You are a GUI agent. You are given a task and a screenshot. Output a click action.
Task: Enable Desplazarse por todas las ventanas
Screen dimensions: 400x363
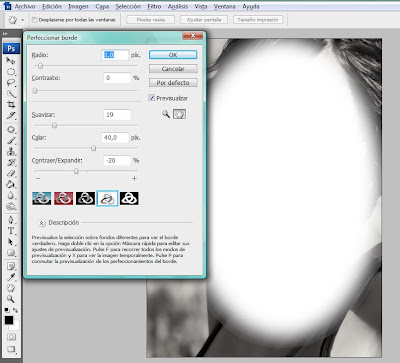pos(34,20)
